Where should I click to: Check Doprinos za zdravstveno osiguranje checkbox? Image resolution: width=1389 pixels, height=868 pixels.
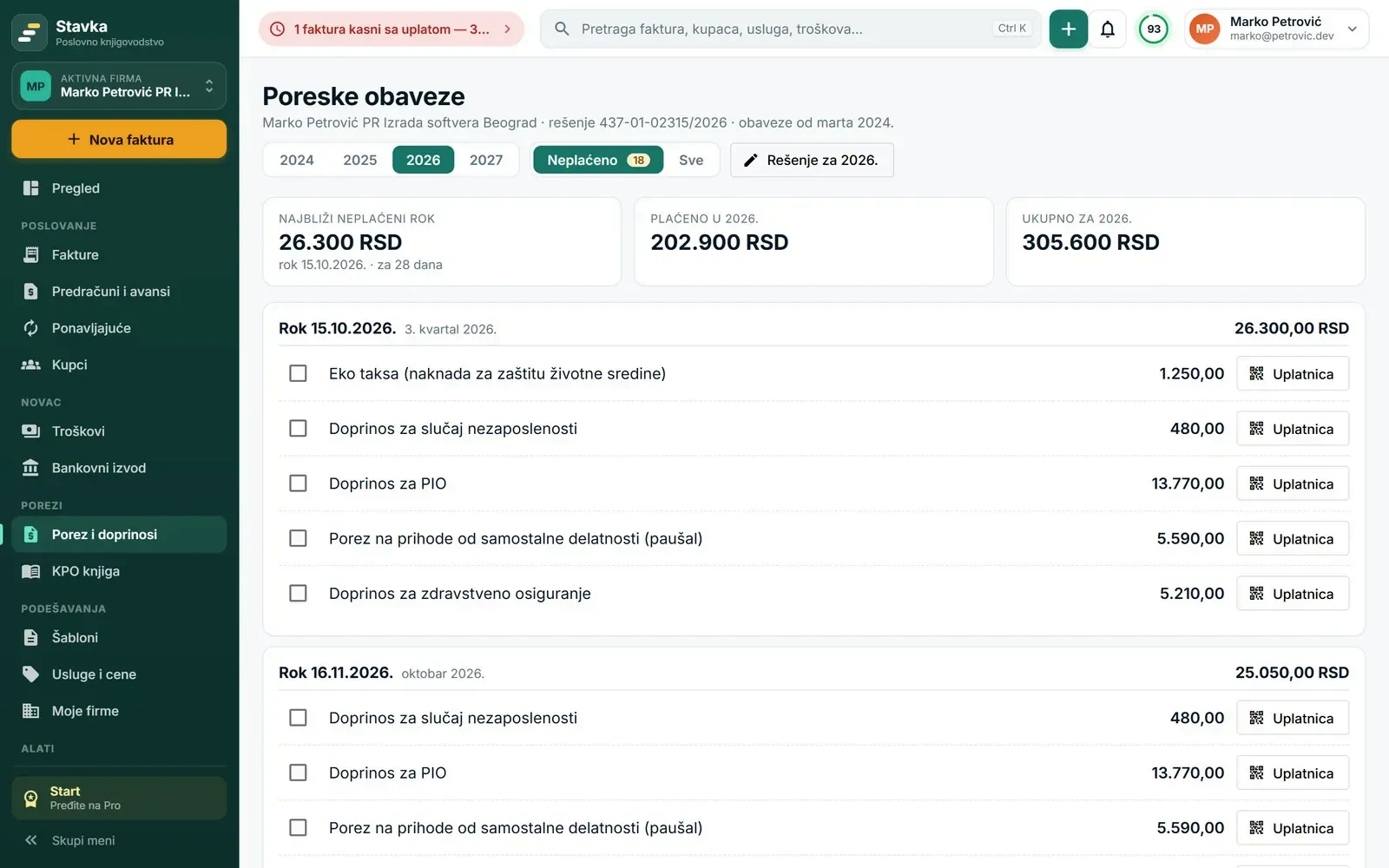point(298,594)
